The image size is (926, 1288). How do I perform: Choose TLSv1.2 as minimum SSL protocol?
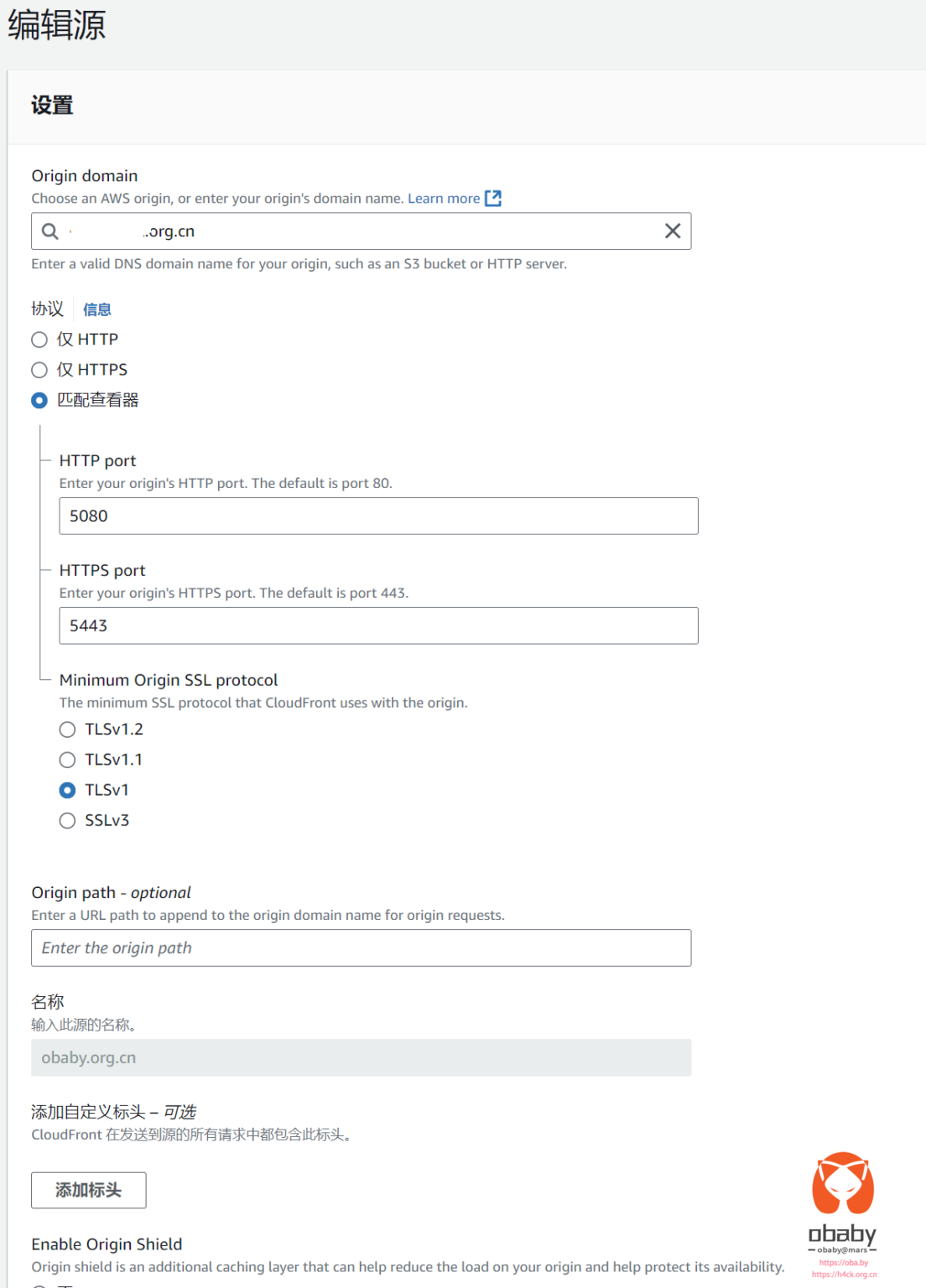67,730
